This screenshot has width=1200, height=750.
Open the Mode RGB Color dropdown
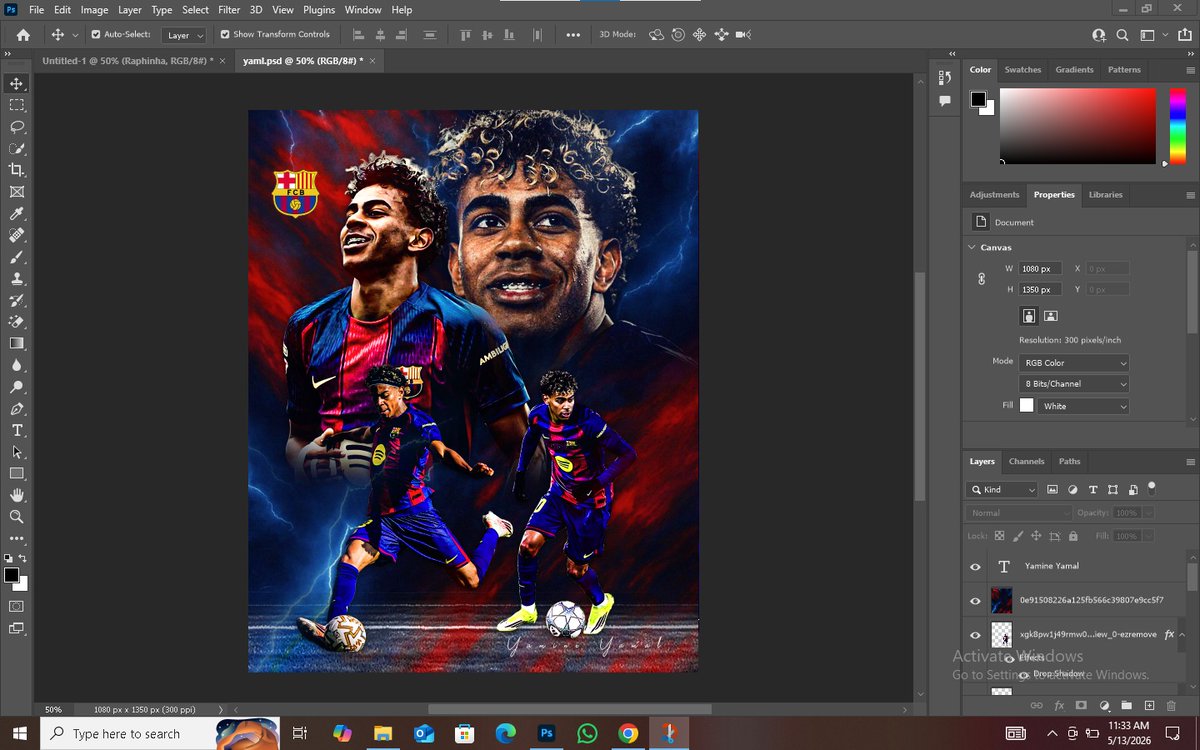(1074, 363)
